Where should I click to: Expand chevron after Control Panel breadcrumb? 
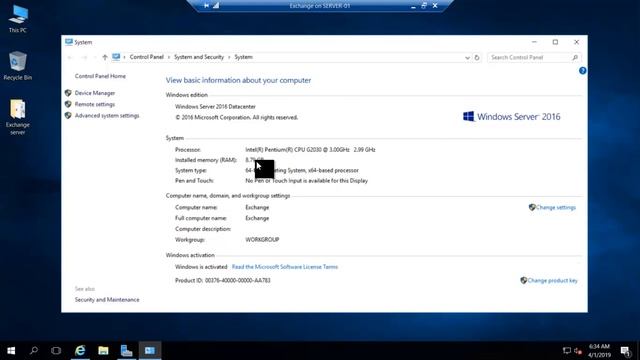(169, 57)
